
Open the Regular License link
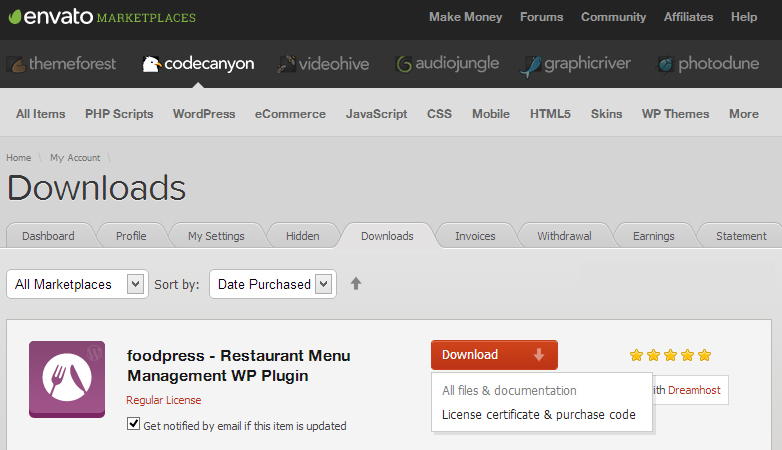coord(164,400)
